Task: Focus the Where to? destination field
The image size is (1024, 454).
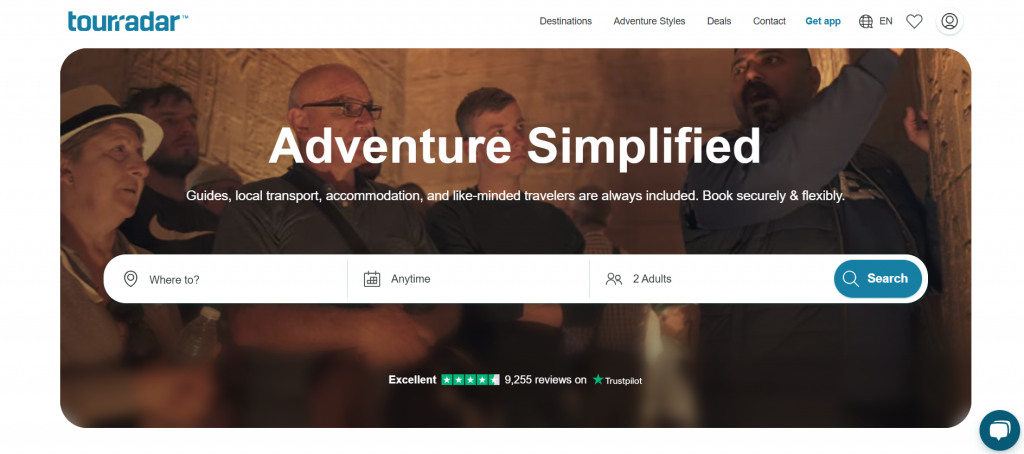Action: point(226,279)
